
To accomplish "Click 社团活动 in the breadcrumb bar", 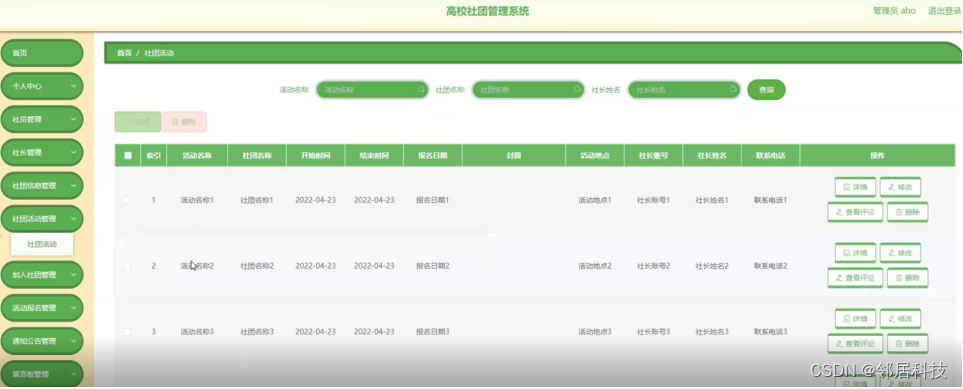I will click(x=159, y=53).
